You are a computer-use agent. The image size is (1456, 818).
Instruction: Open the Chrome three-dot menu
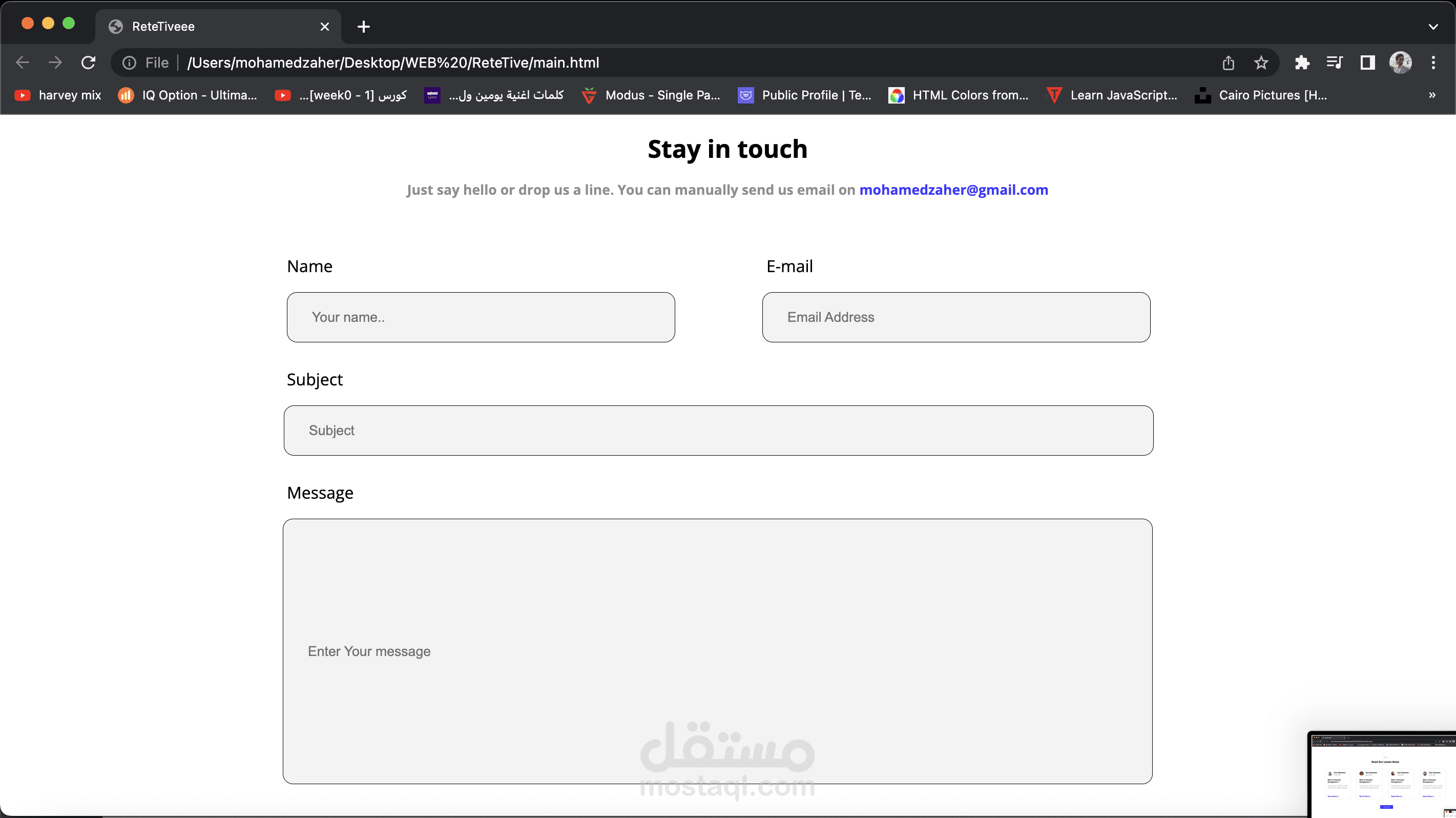click(x=1433, y=63)
